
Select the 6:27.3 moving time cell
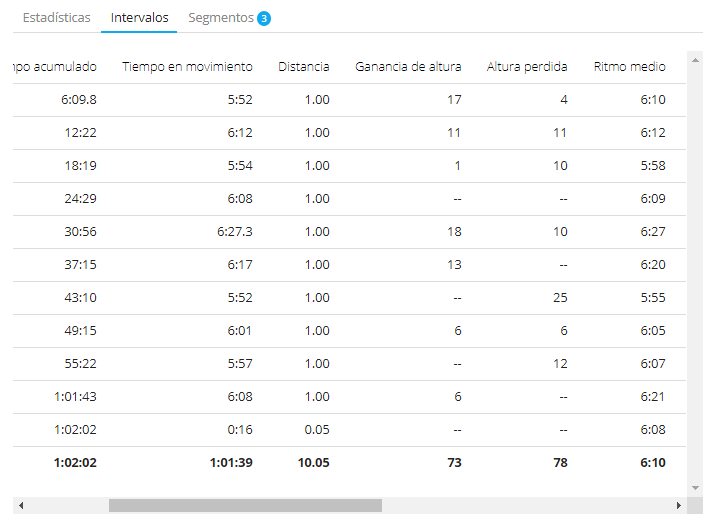point(234,231)
